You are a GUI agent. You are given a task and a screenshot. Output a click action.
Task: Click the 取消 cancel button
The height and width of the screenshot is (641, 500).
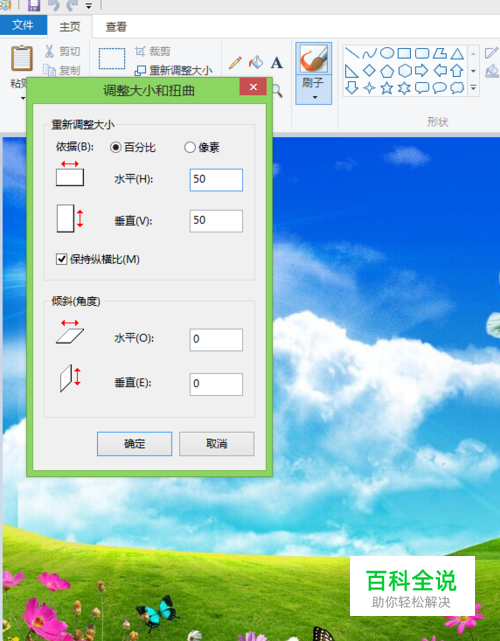pyautogui.click(x=217, y=444)
